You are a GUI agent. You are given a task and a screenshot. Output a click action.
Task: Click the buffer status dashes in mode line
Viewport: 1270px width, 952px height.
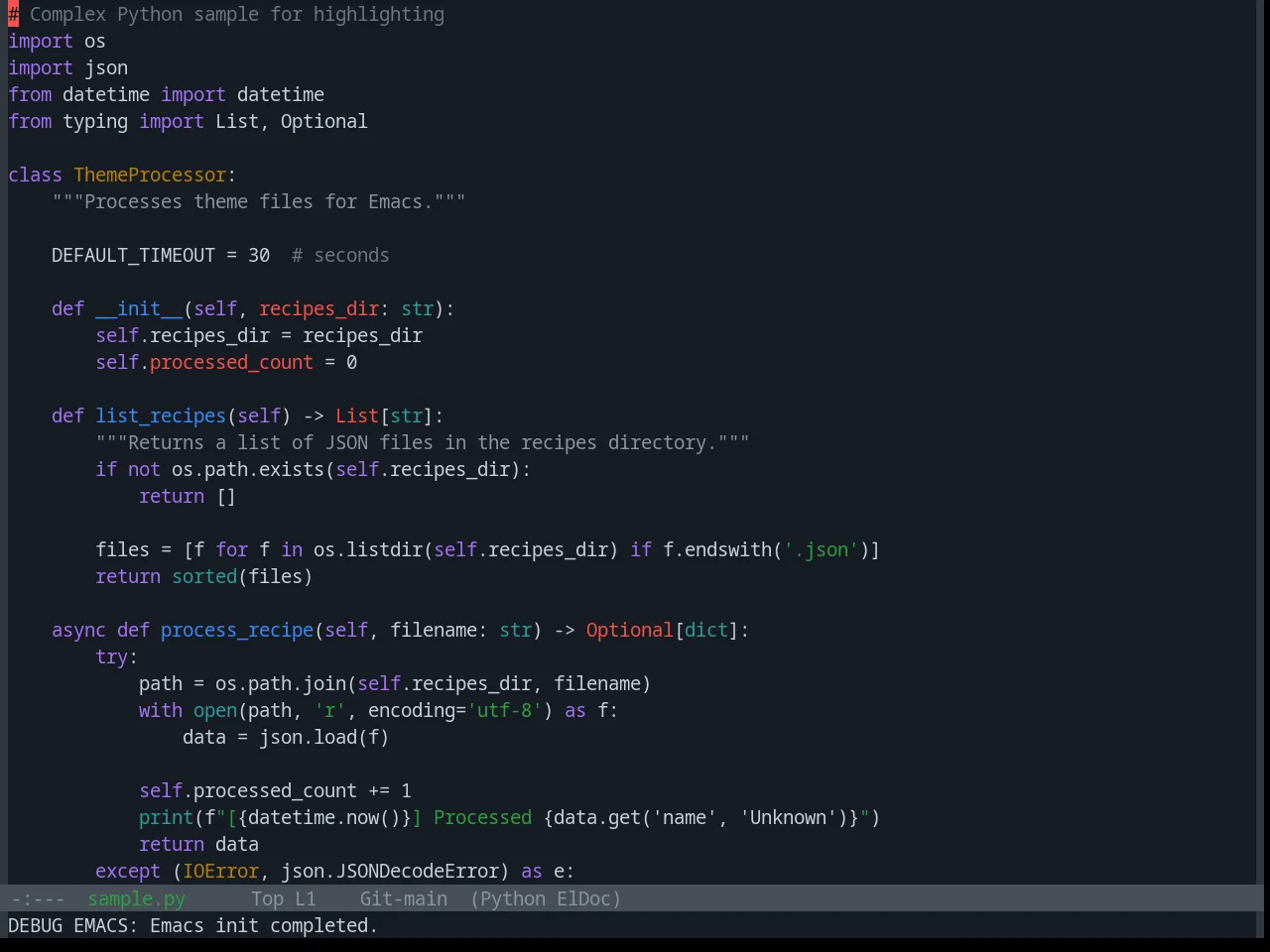click(x=39, y=898)
